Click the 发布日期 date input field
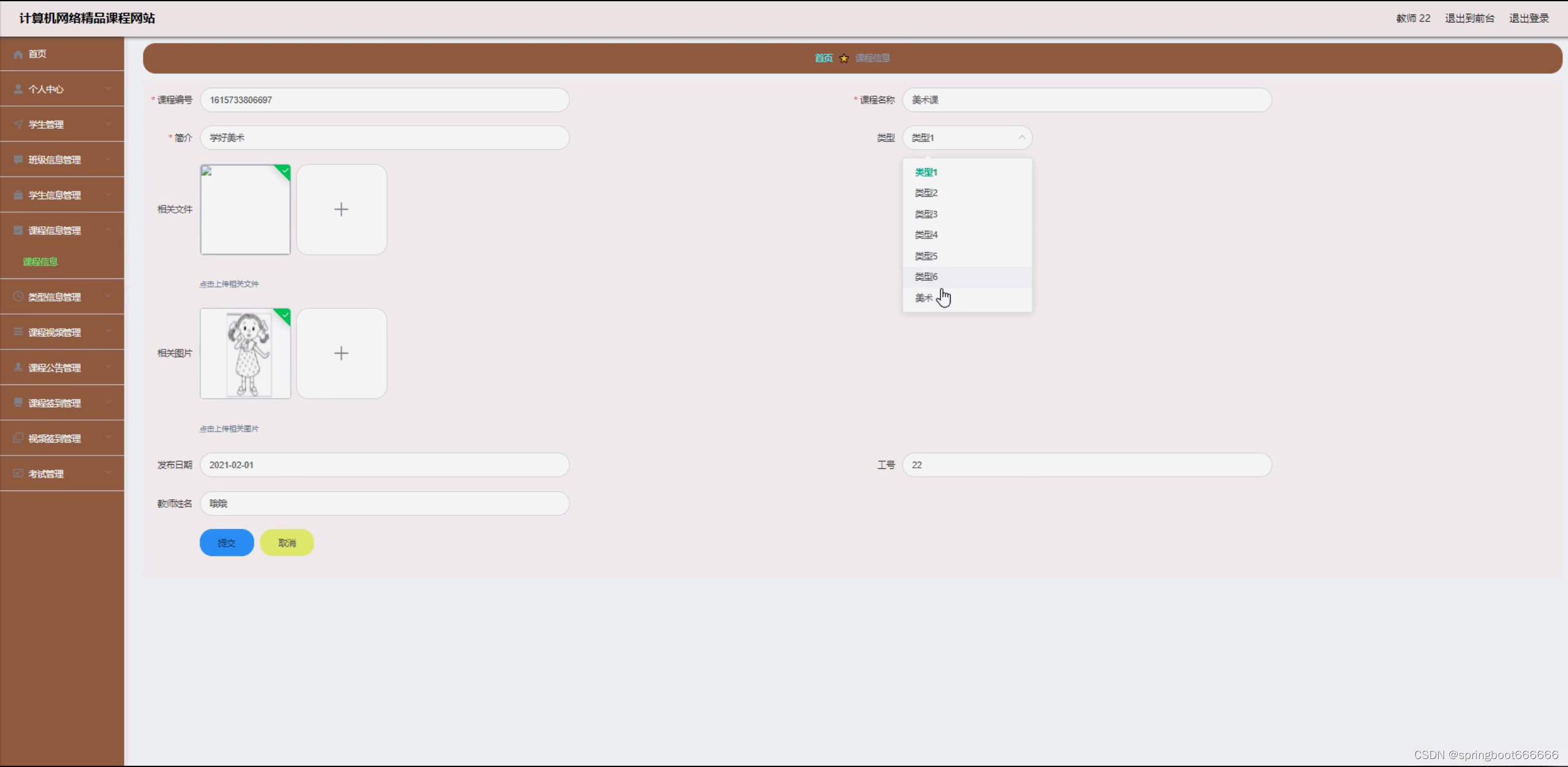The image size is (1568, 767). (x=384, y=465)
